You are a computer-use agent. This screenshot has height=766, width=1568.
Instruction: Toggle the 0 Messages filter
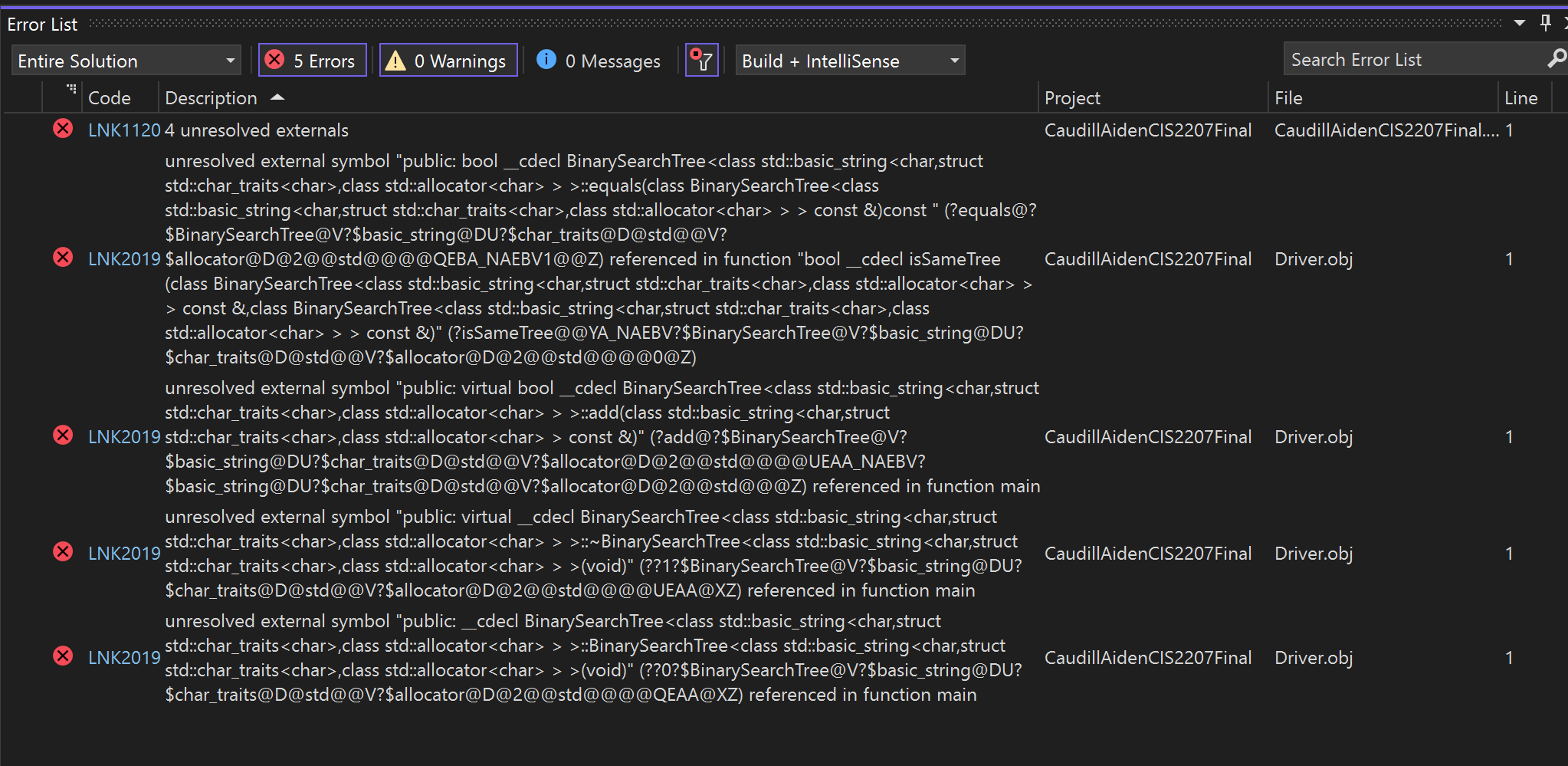599,60
